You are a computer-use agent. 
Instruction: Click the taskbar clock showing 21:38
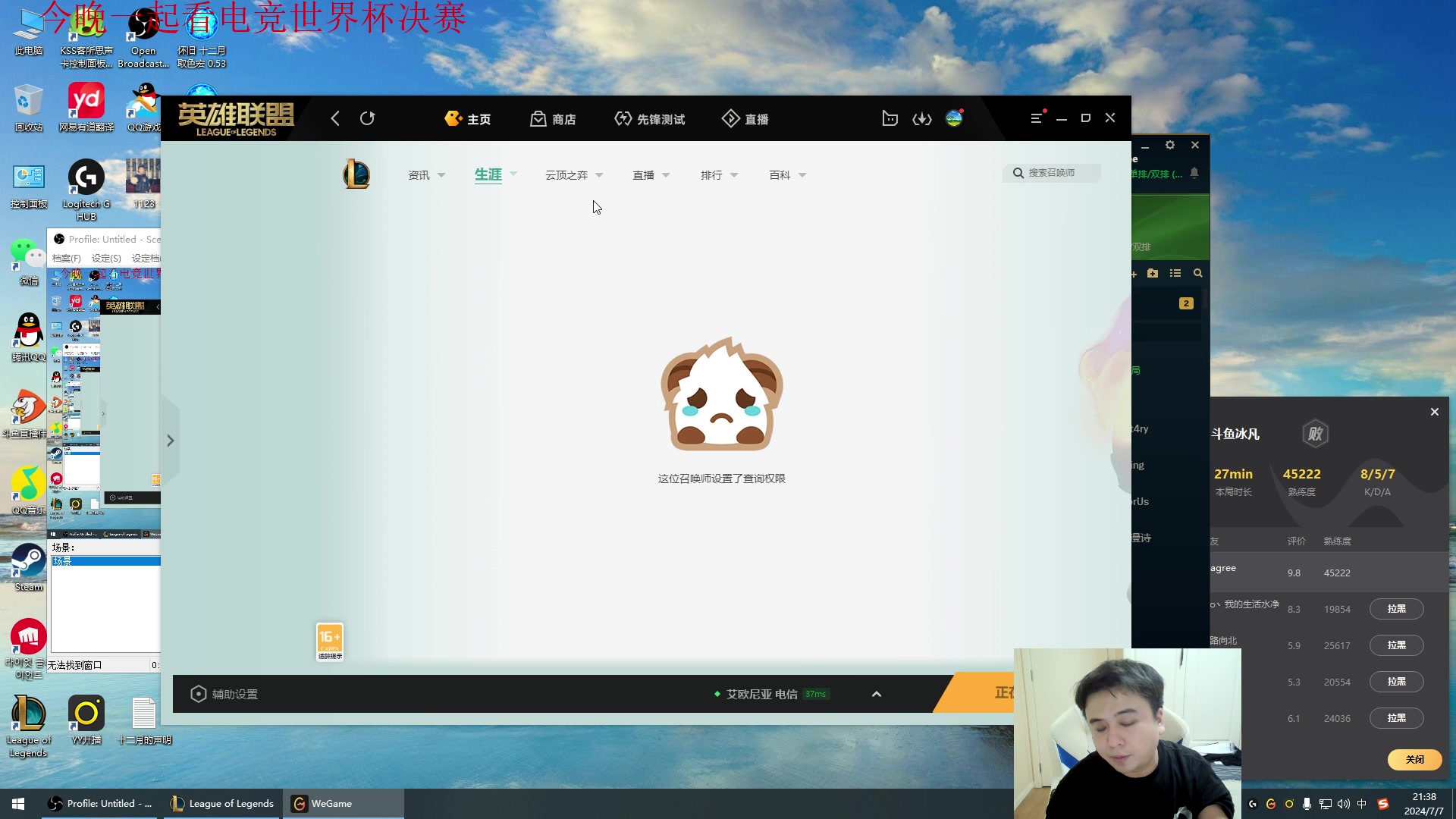1423,804
